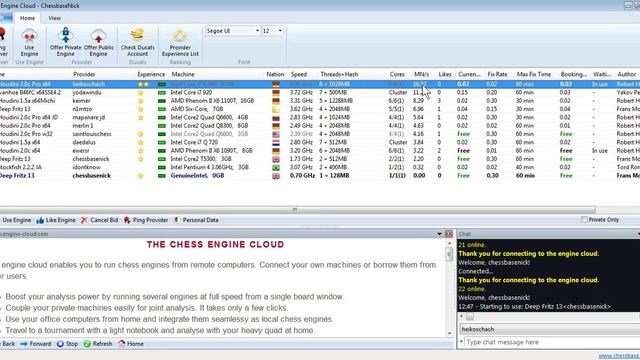Click 'Intel Core i7 920' machine cell
Viewport: 640px width, 360px height.
coord(191,92)
